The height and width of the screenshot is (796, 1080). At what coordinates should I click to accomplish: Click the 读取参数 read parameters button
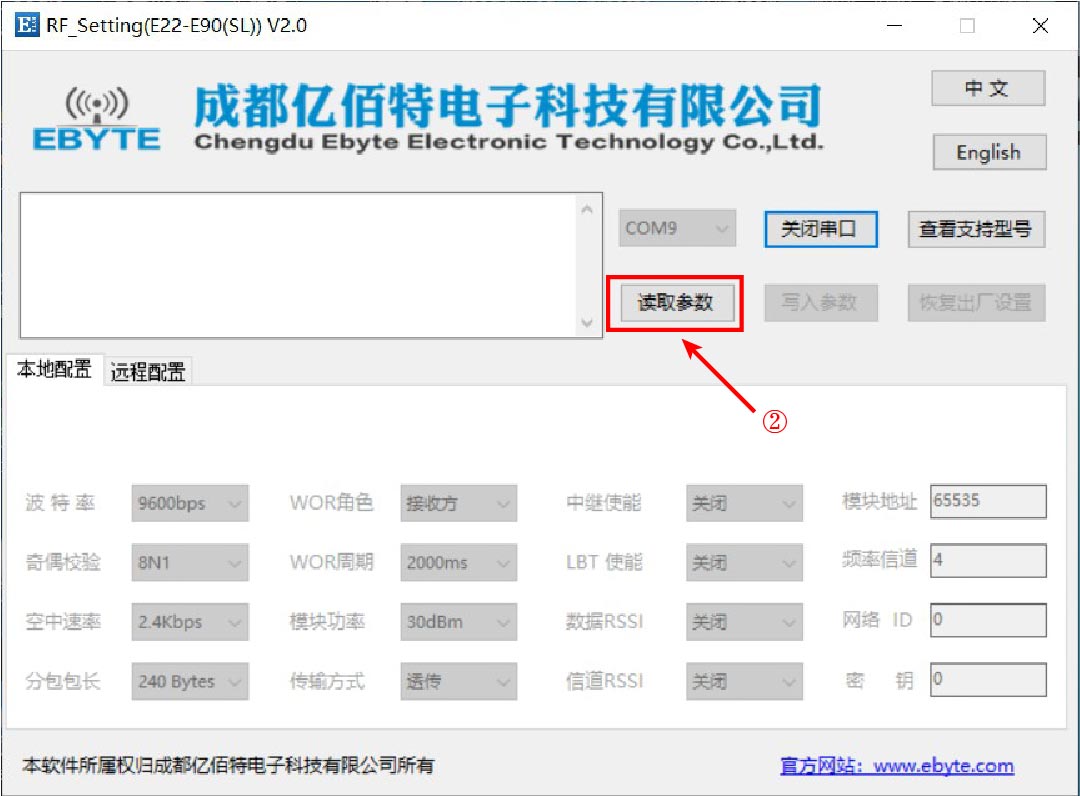[676, 302]
